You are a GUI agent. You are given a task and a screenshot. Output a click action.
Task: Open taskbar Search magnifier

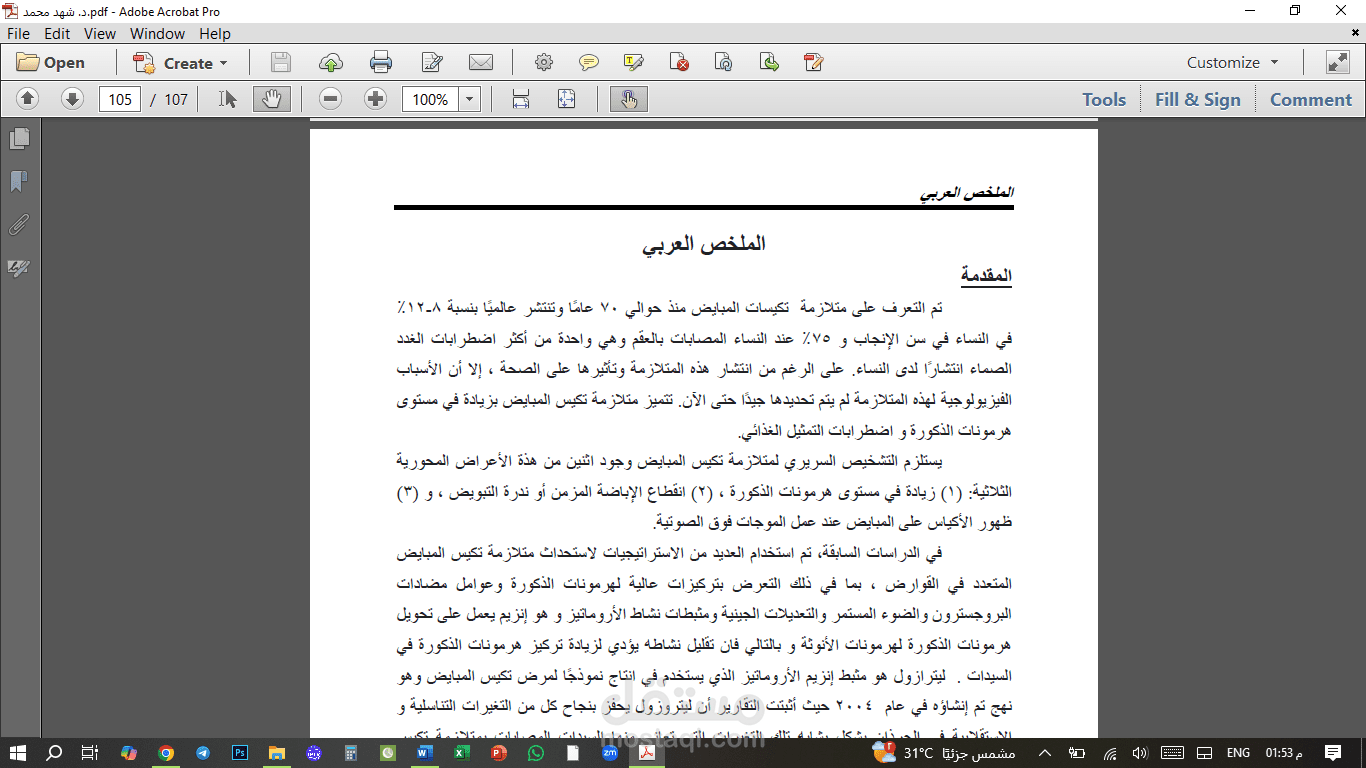(54, 753)
